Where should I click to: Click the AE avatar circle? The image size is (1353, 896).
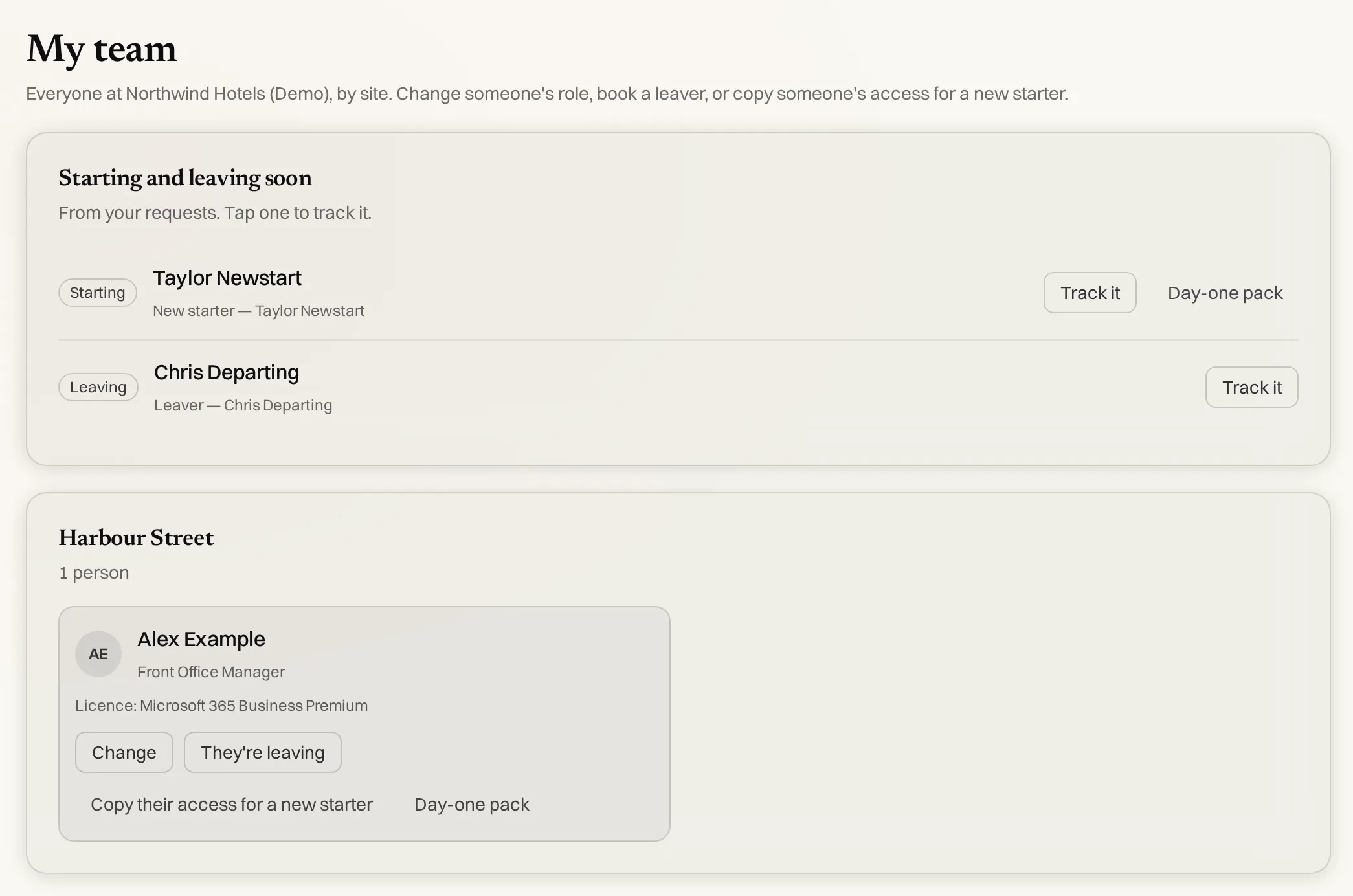(x=98, y=654)
